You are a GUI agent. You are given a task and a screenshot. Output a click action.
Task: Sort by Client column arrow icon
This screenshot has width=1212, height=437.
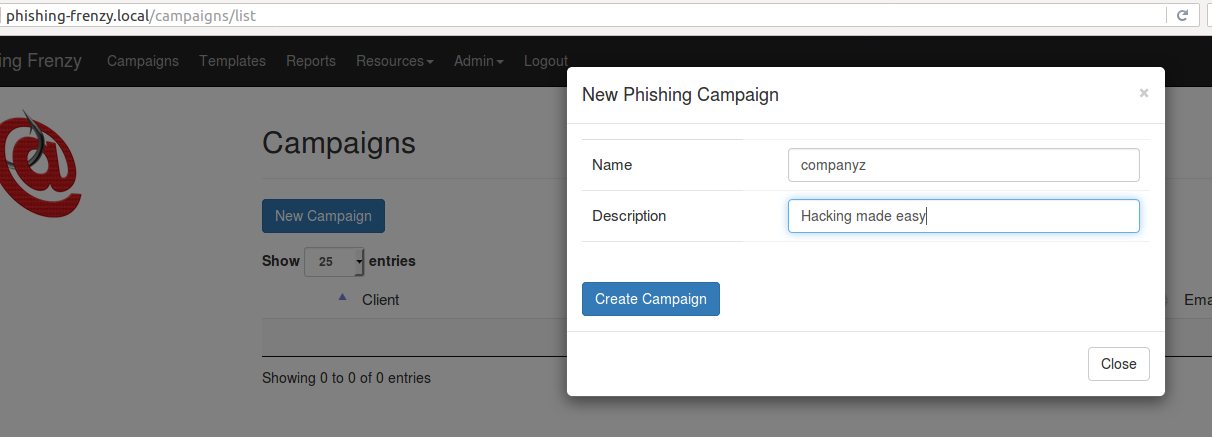pyautogui.click(x=343, y=297)
